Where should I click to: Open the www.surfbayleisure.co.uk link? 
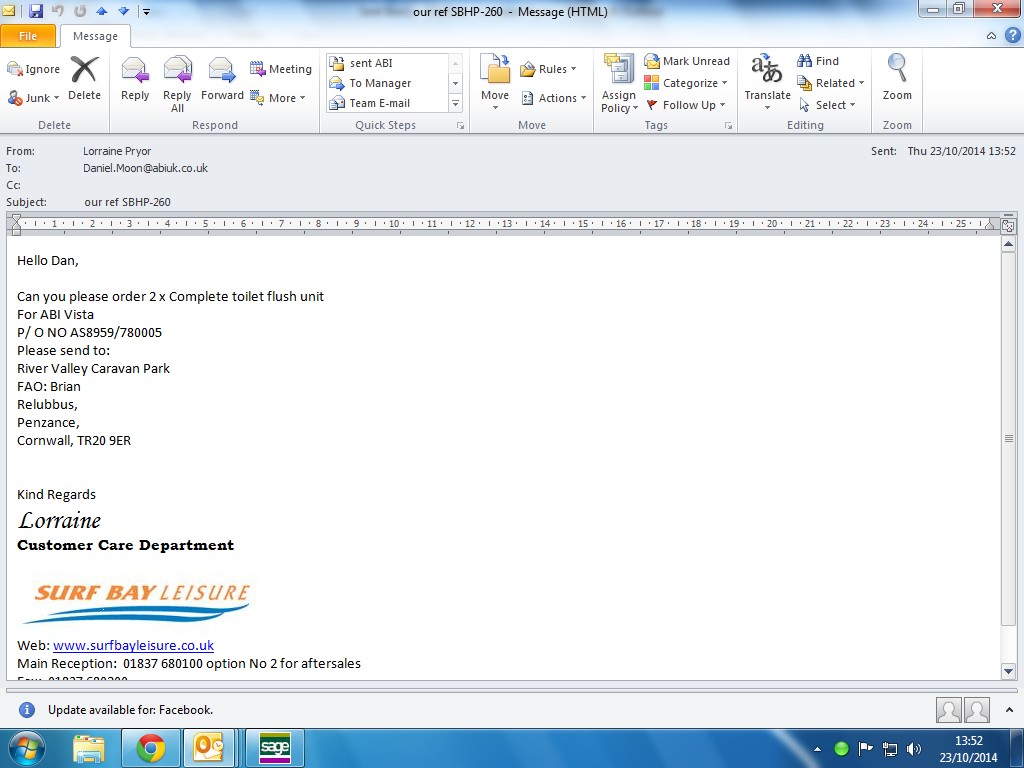tap(133, 645)
